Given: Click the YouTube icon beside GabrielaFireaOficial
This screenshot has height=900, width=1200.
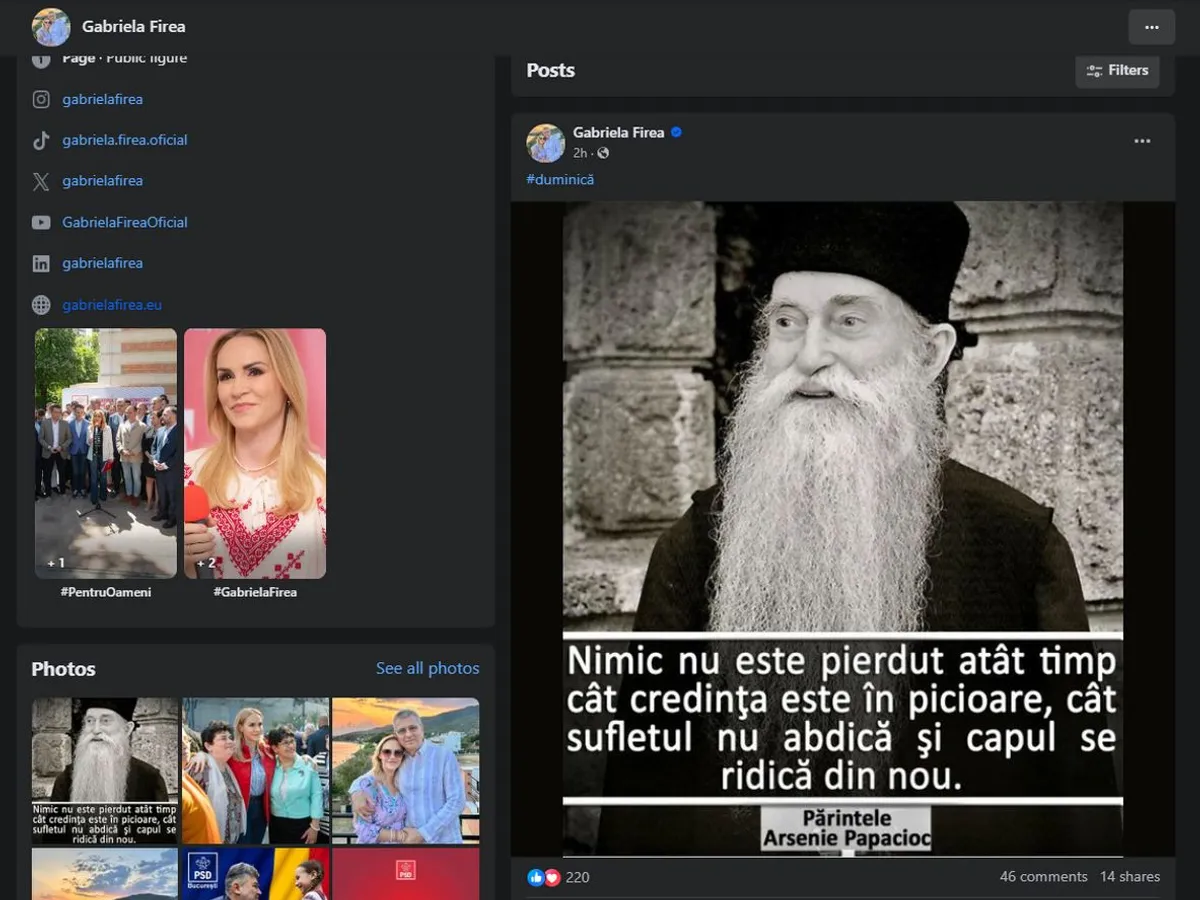Looking at the screenshot, I should [x=41, y=222].
